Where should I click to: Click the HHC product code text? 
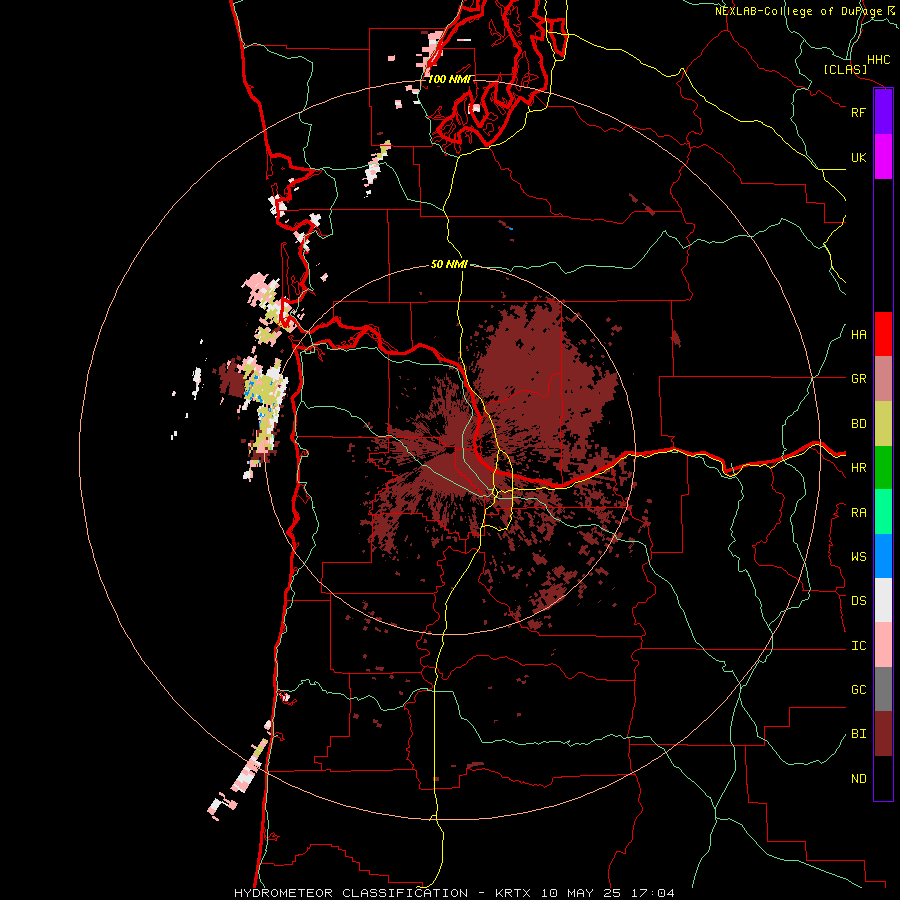pyautogui.click(x=879, y=60)
